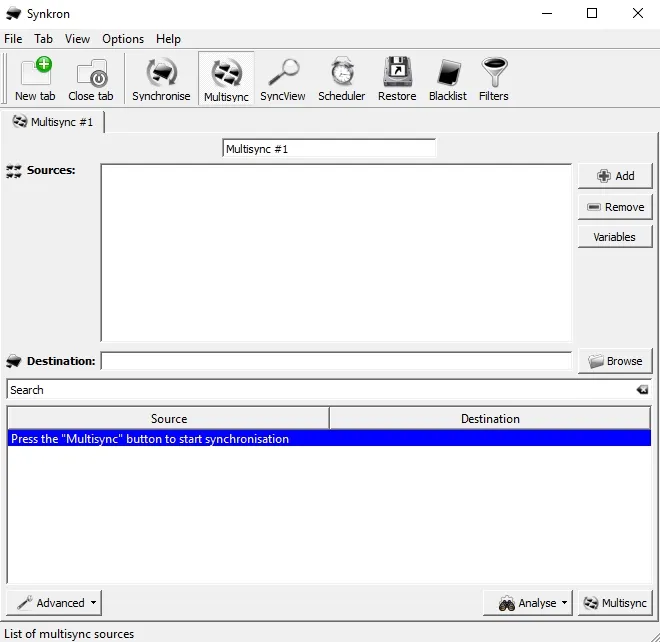The height and width of the screenshot is (642, 660).
Task: Open the View menu
Action: [77, 39]
